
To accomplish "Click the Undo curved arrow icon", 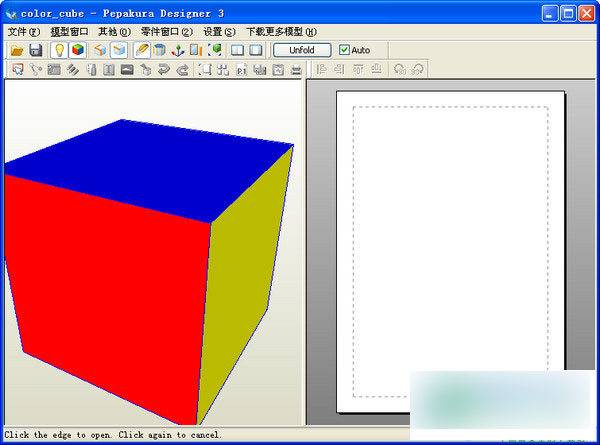I will (x=164, y=70).
